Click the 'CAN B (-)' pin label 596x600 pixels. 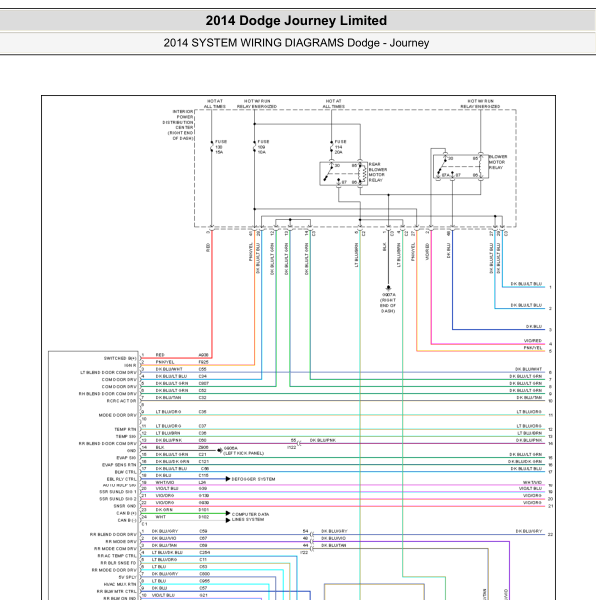tap(127, 520)
